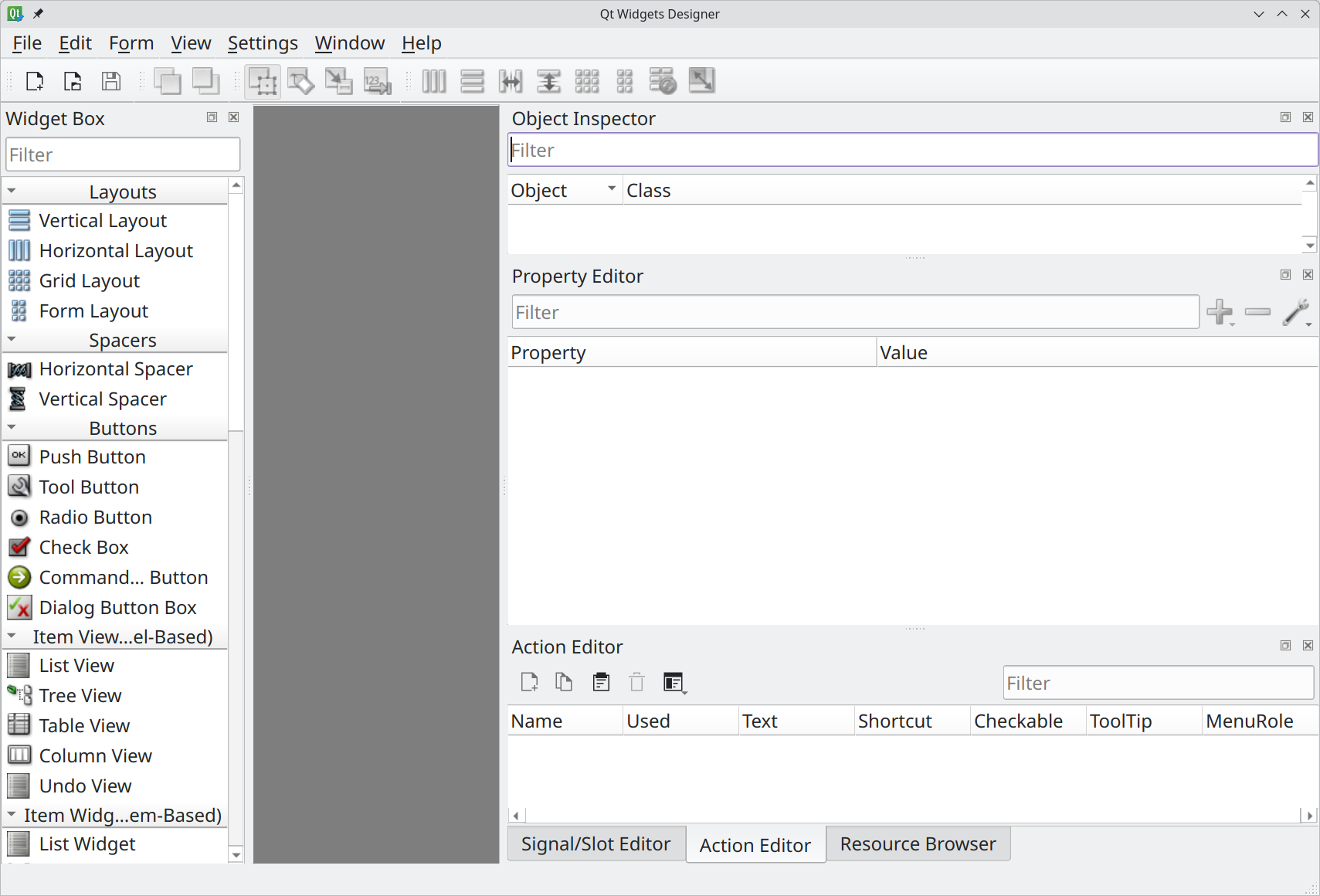Click Object column header sort arrow
Screen dimensions: 1320x896
coord(612,188)
